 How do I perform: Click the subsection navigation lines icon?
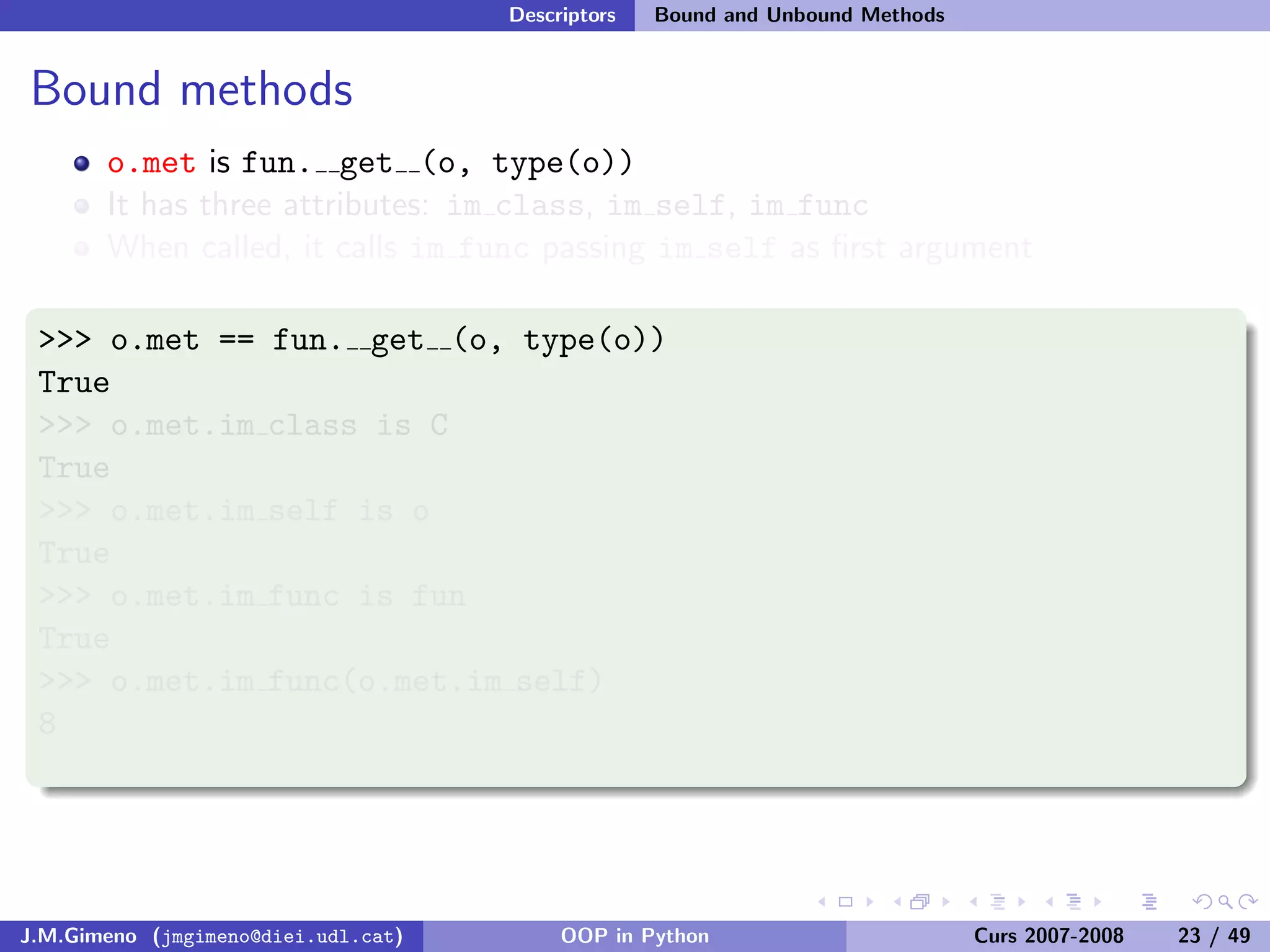click(x=998, y=902)
